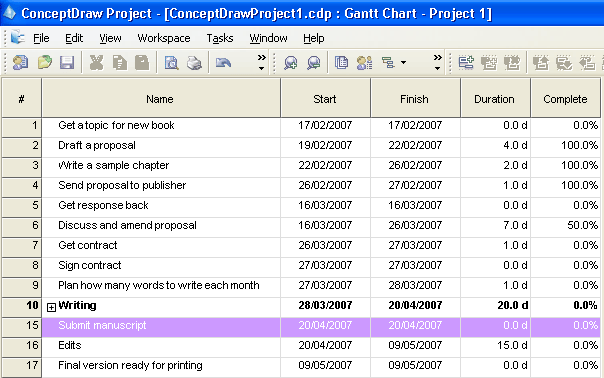Click start date 19/02/2007
The image size is (604, 378).
point(325,146)
